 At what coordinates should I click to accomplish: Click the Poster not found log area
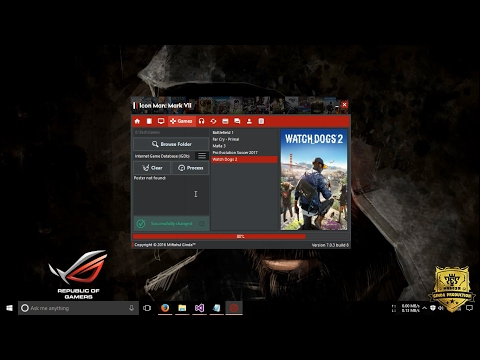171,195
